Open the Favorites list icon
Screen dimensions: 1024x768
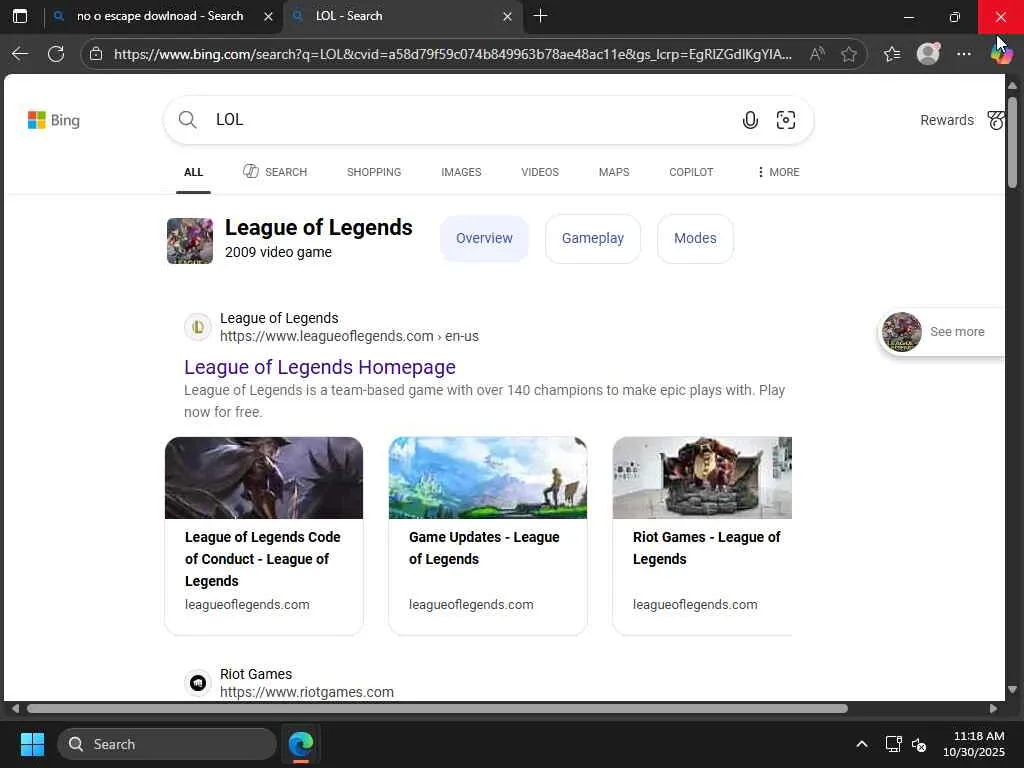coord(891,54)
